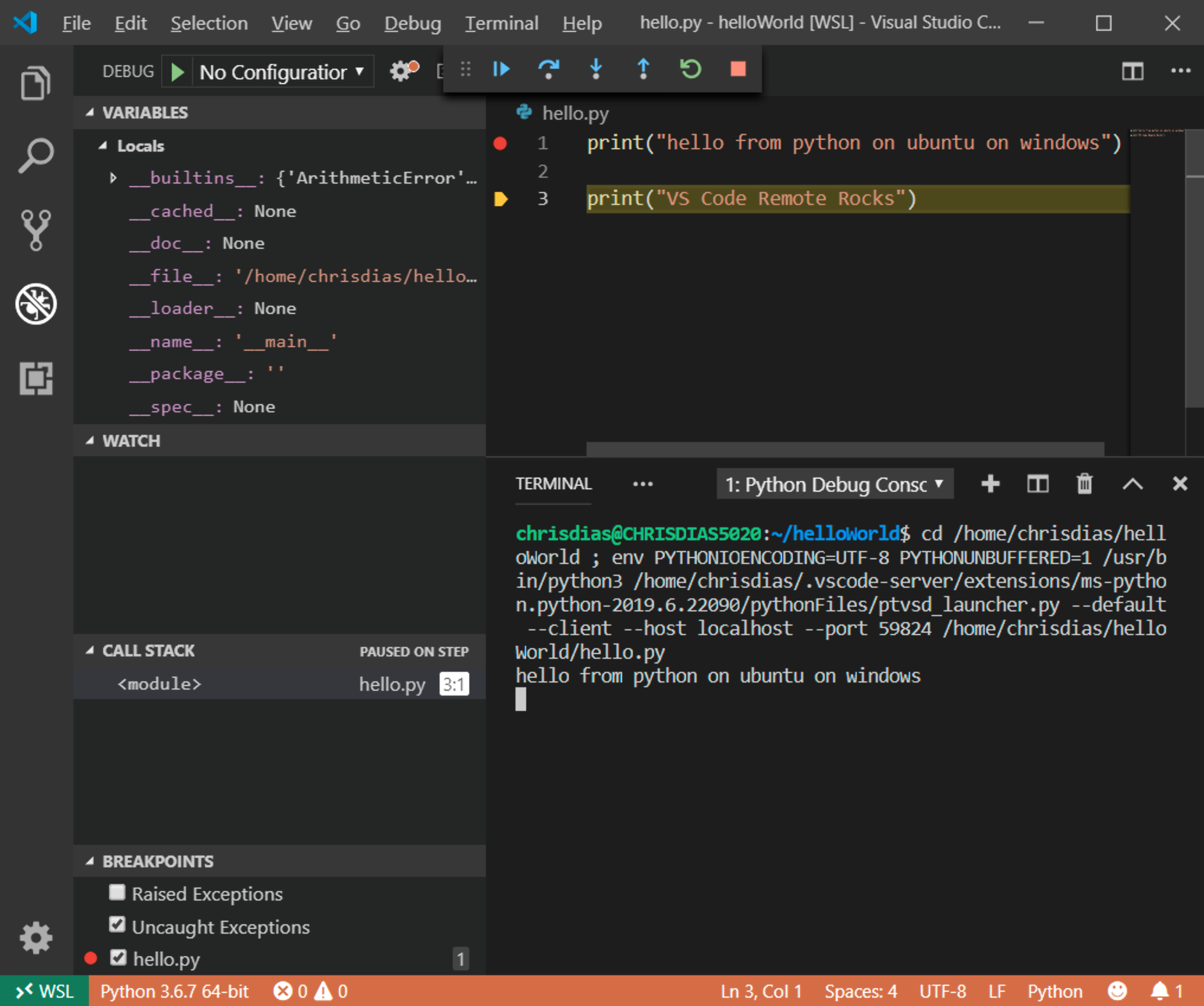Open launch.json with the debug gear icon

point(404,71)
